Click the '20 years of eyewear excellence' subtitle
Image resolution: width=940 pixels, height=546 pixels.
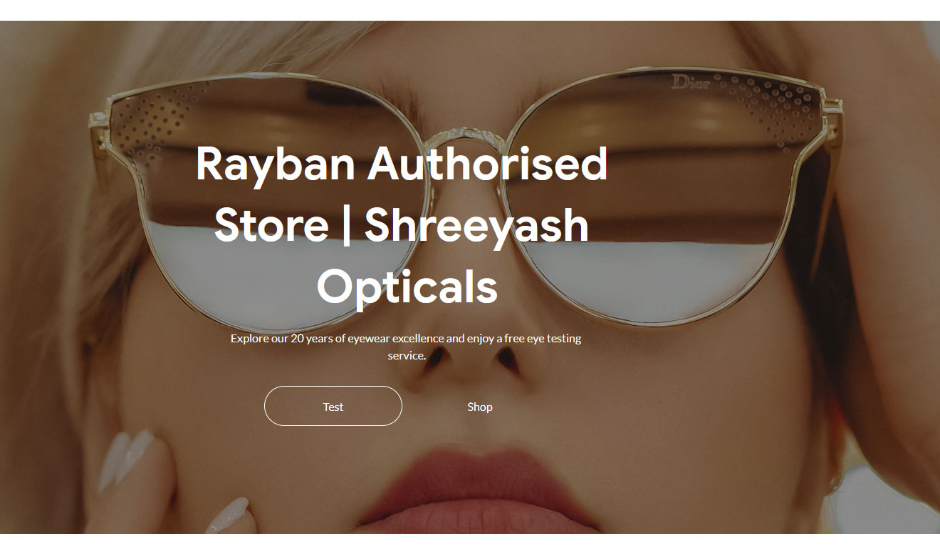click(406, 338)
